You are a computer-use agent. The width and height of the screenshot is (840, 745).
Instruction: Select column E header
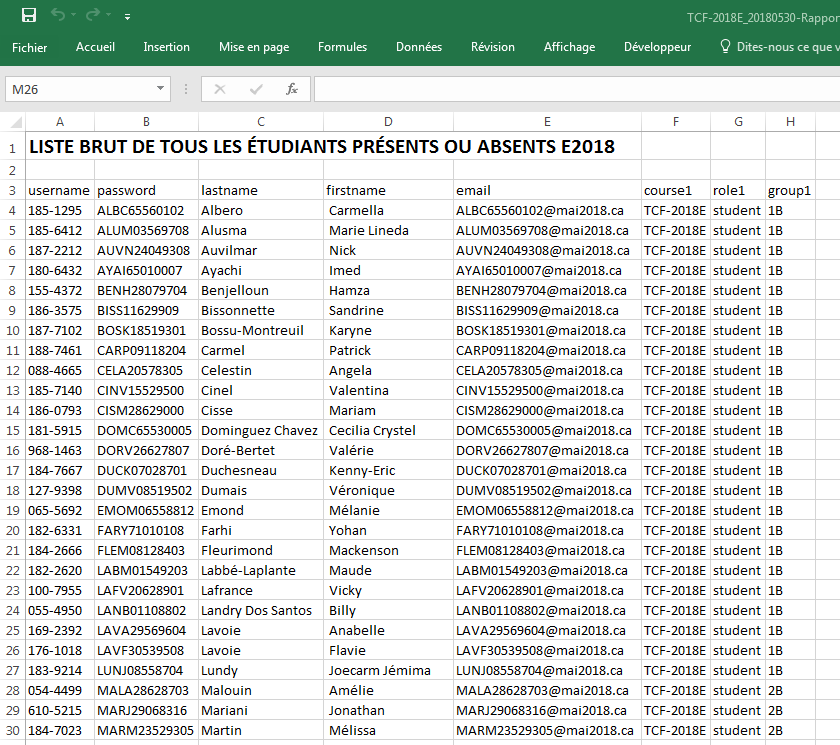pos(546,122)
